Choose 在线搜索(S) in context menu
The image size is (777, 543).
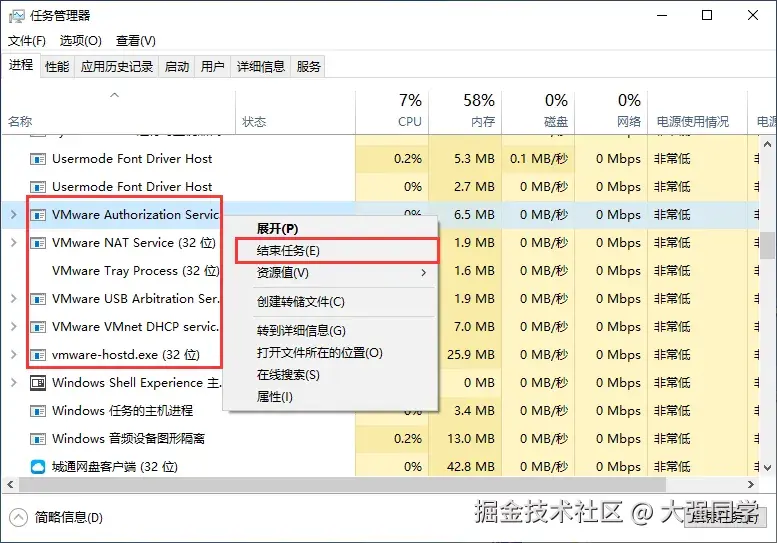point(331,375)
